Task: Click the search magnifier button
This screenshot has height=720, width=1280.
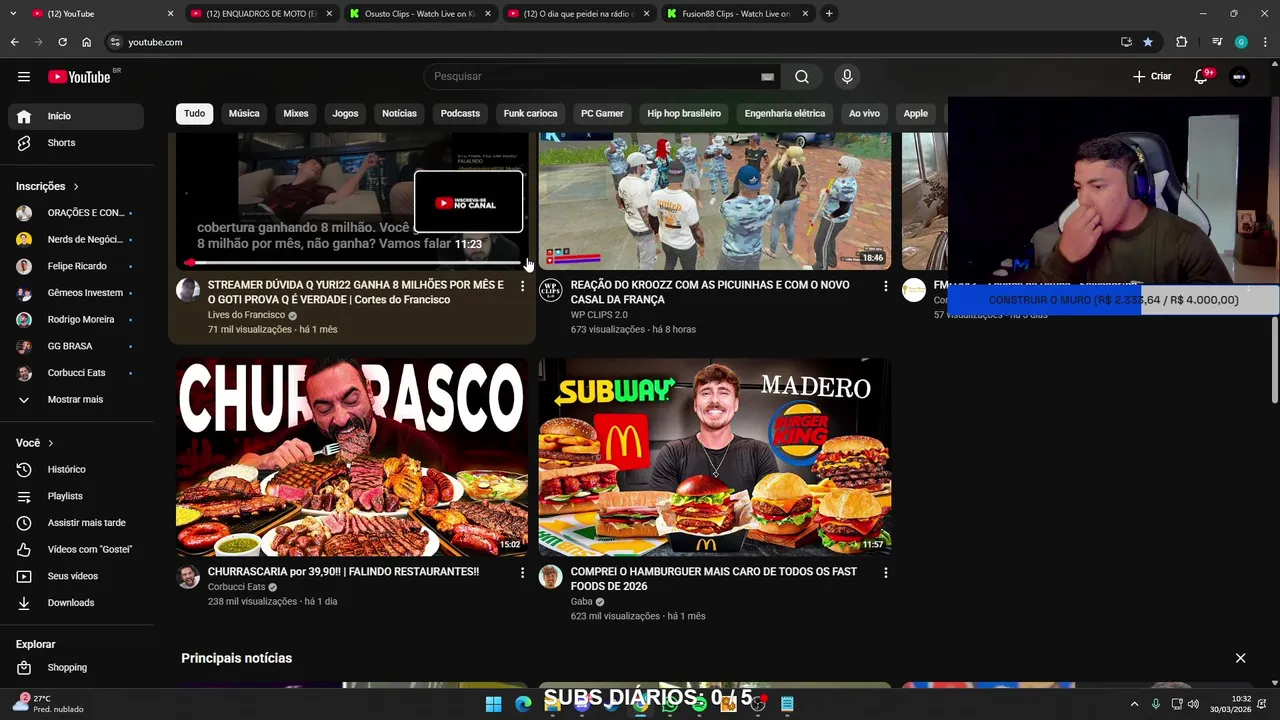Action: [802, 77]
